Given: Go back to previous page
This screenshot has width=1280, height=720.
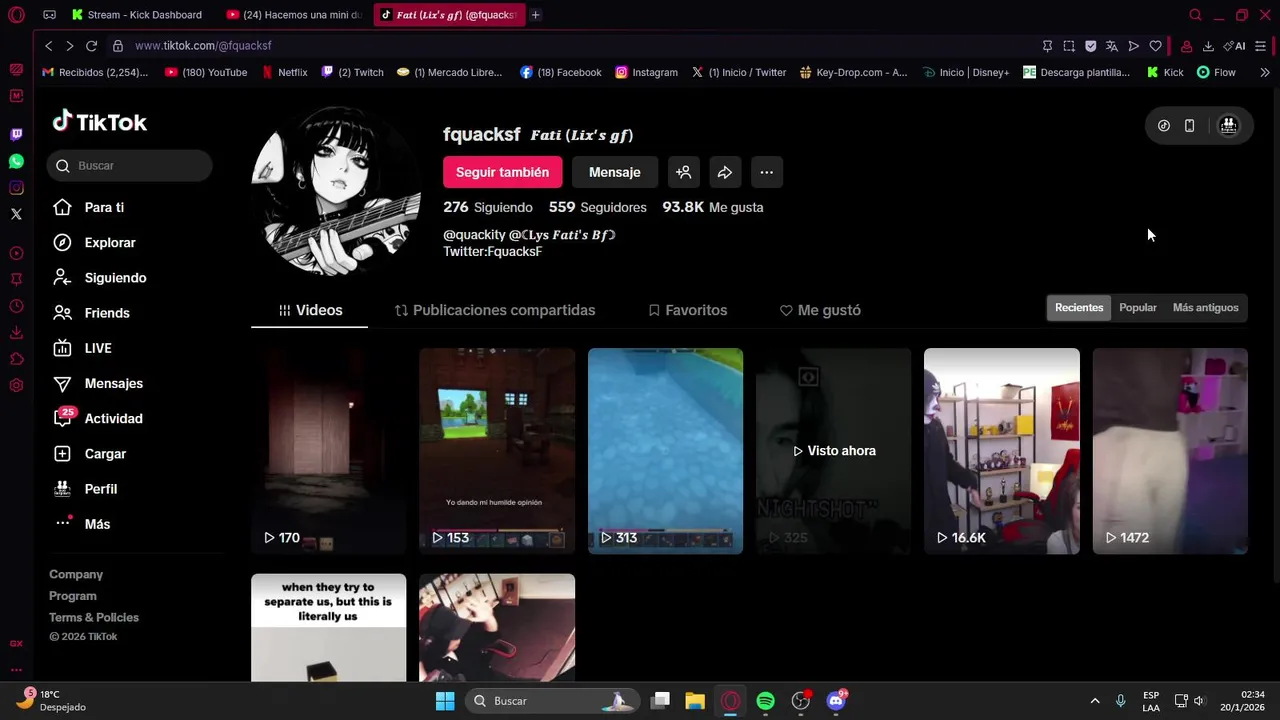Looking at the screenshot, I should click(48, 46).
